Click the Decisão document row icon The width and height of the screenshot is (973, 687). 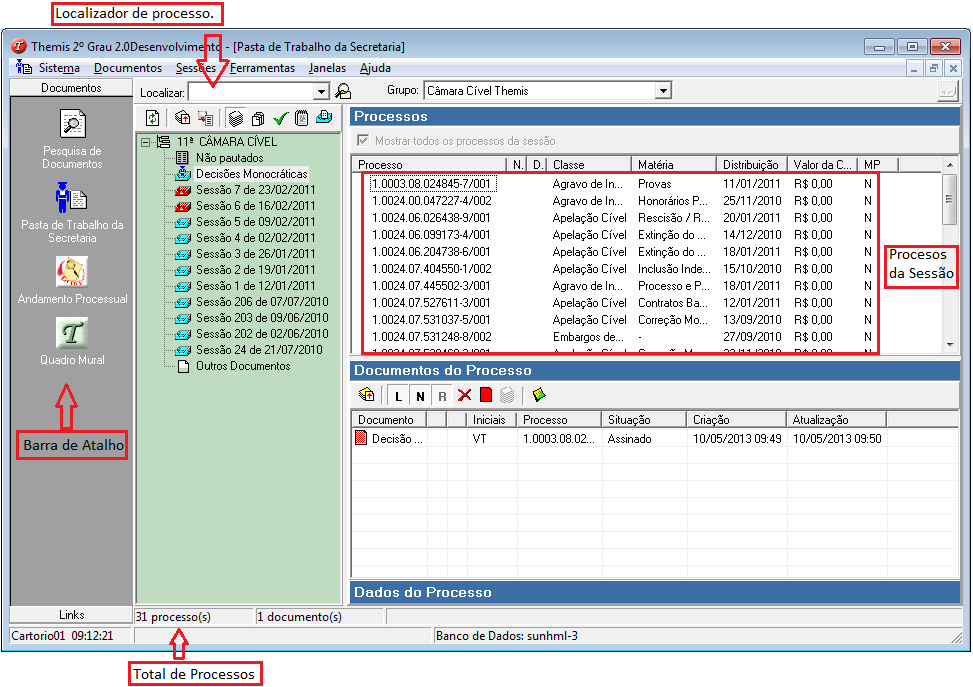(x=361, y=438)
